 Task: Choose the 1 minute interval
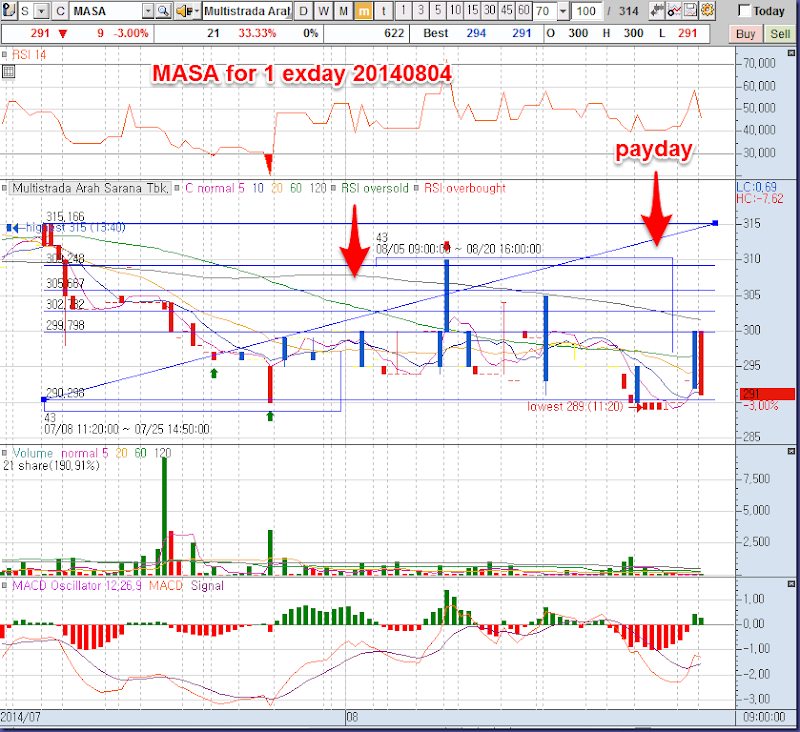click(x=403, y=10)
